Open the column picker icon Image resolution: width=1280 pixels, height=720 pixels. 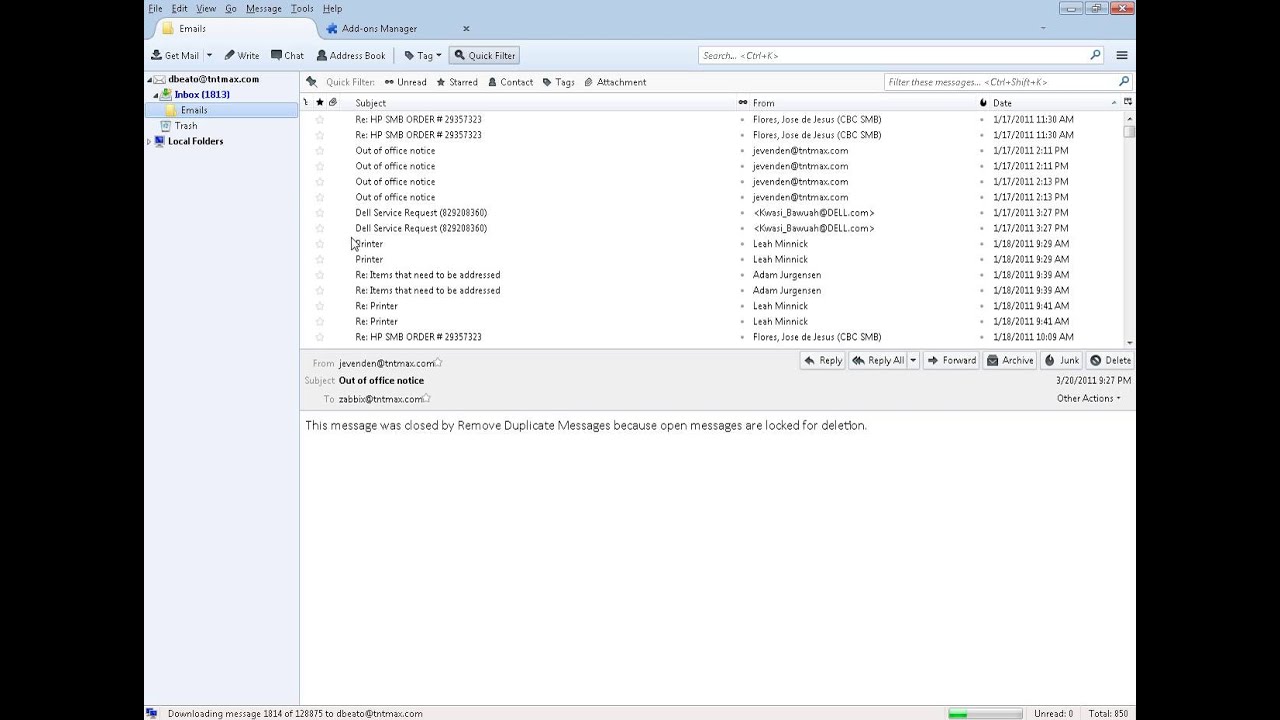(1128, 103)
